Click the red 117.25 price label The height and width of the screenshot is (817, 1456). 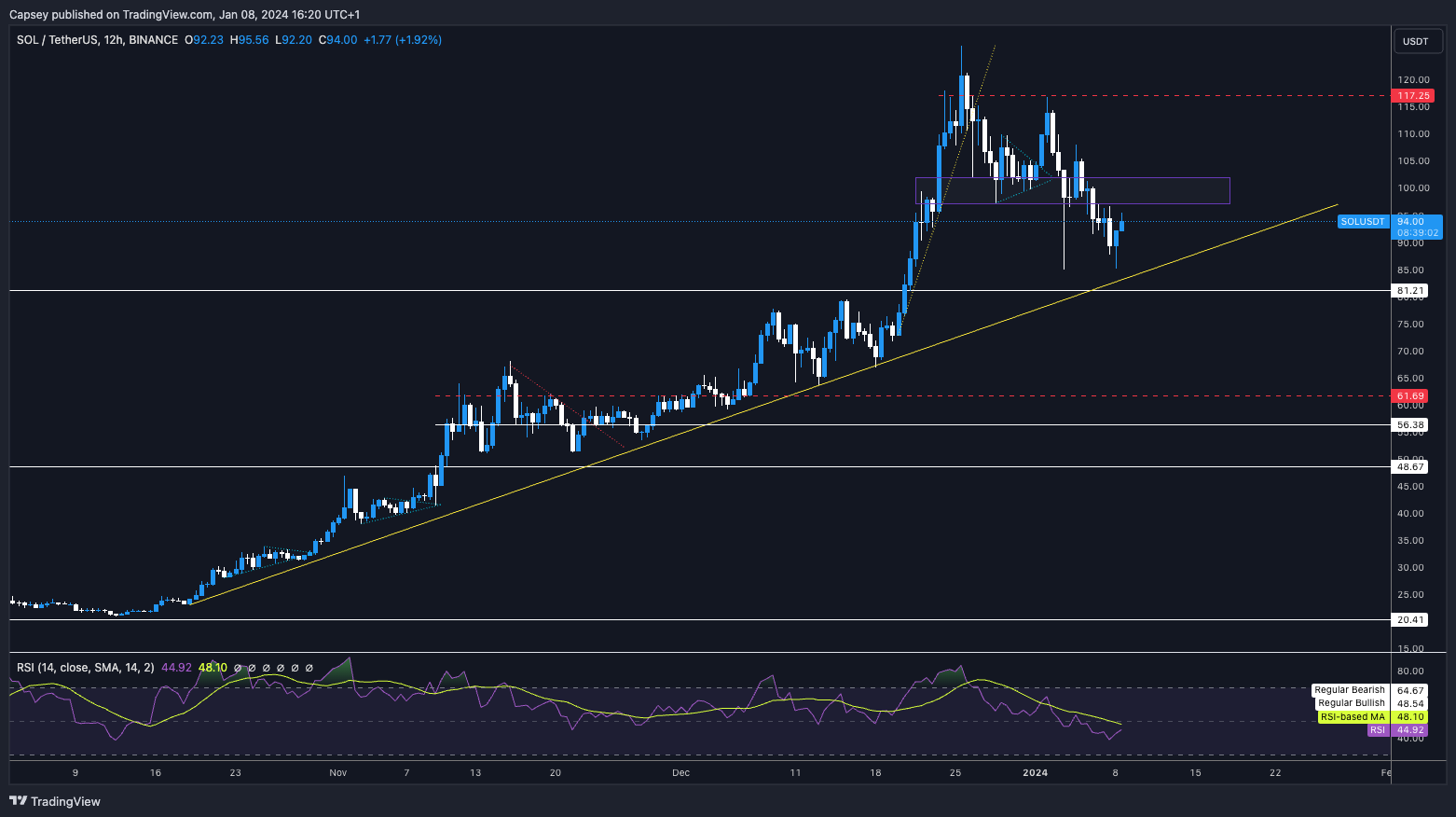coord(1413,96)
